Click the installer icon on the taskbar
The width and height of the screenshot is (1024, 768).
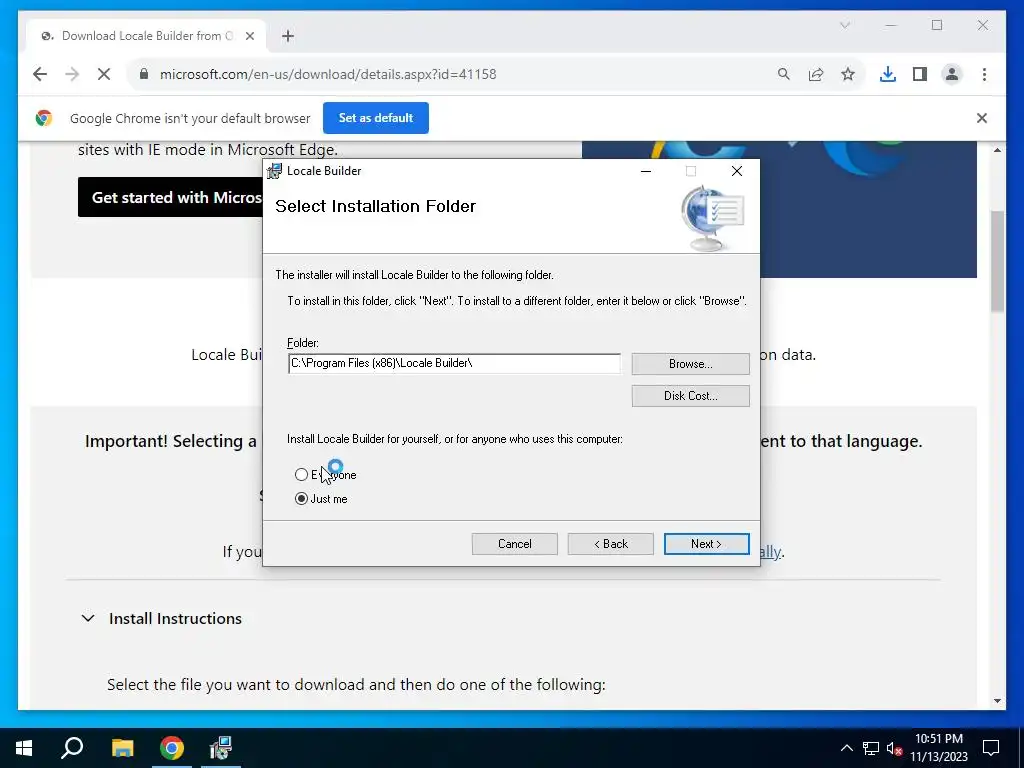[221, 748]
